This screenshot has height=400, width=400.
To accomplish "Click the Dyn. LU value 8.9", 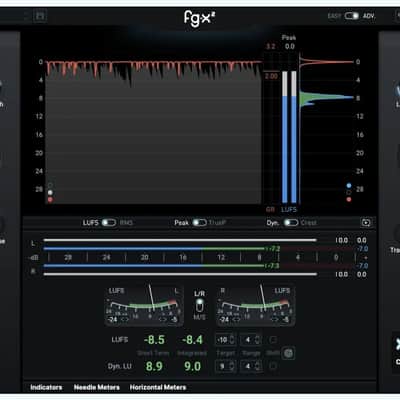I will point(154,366).
